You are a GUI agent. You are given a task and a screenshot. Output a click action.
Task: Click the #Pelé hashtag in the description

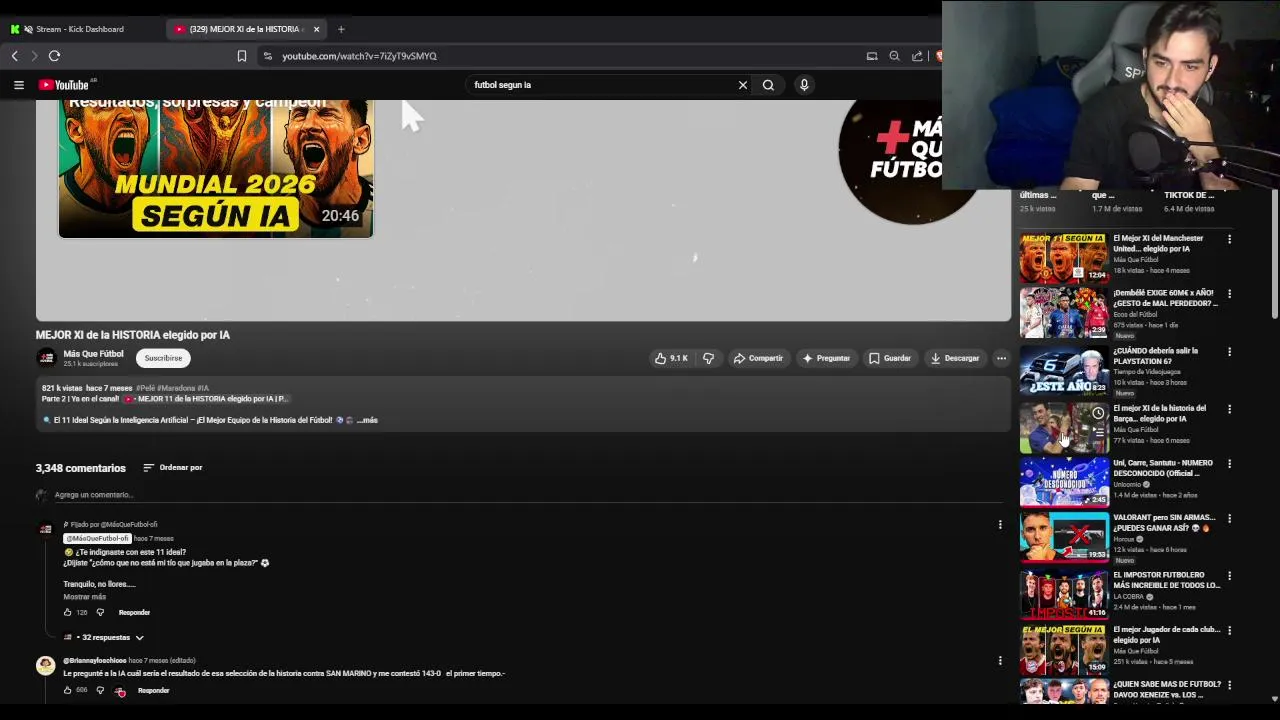pyautogui.click(x=145, y=388)
